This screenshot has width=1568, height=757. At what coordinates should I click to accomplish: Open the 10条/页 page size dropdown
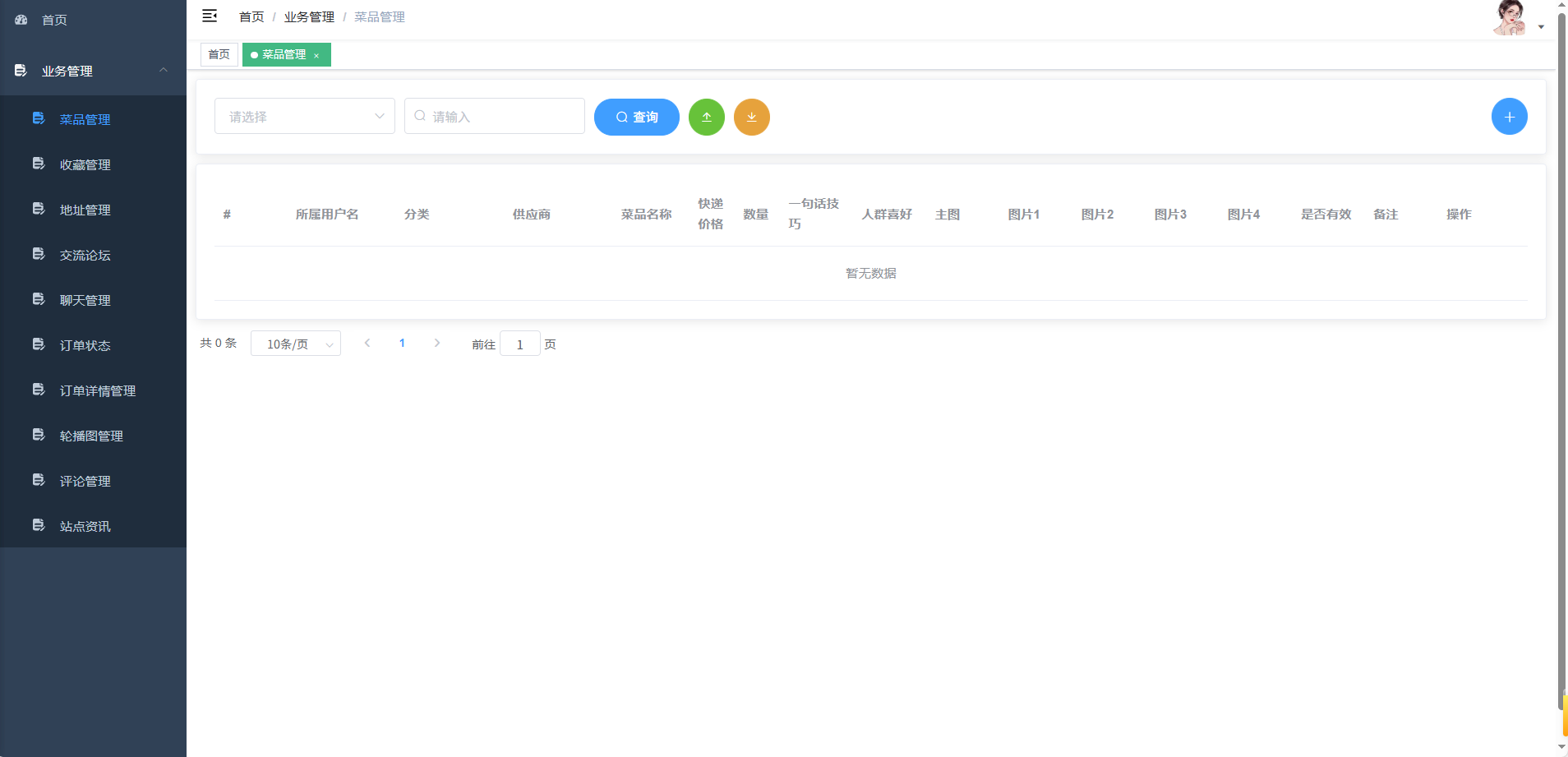coord(295,343)
